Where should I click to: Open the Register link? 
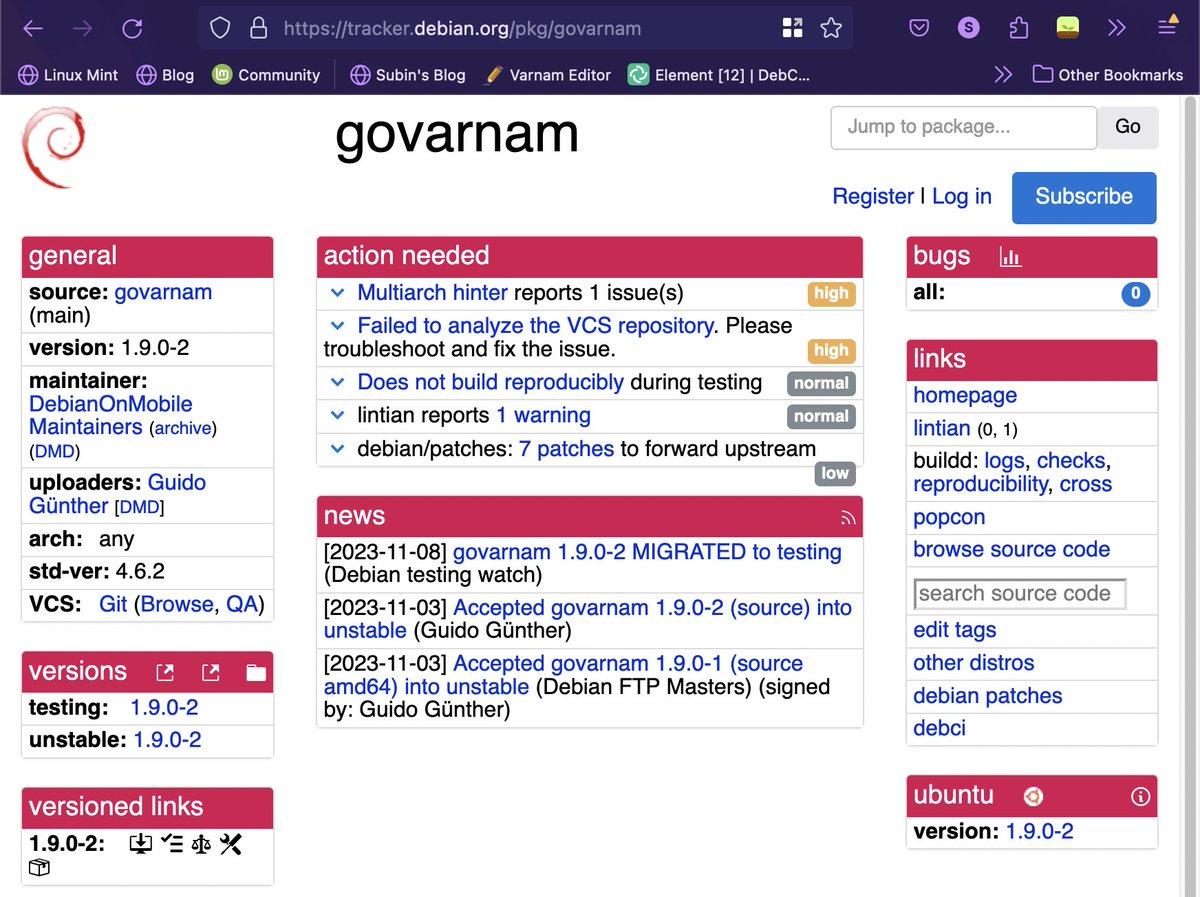coord(873,197)
